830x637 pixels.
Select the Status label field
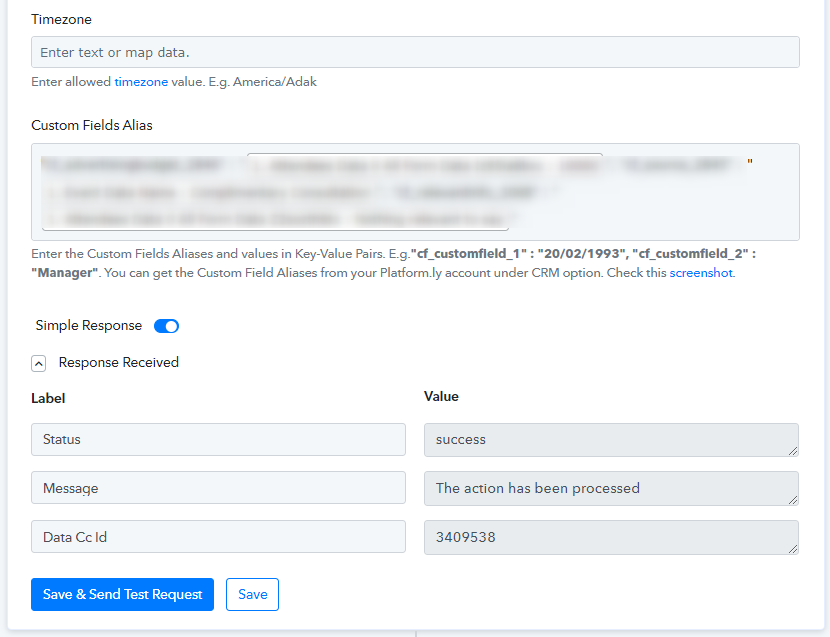[x=218, y=439]
